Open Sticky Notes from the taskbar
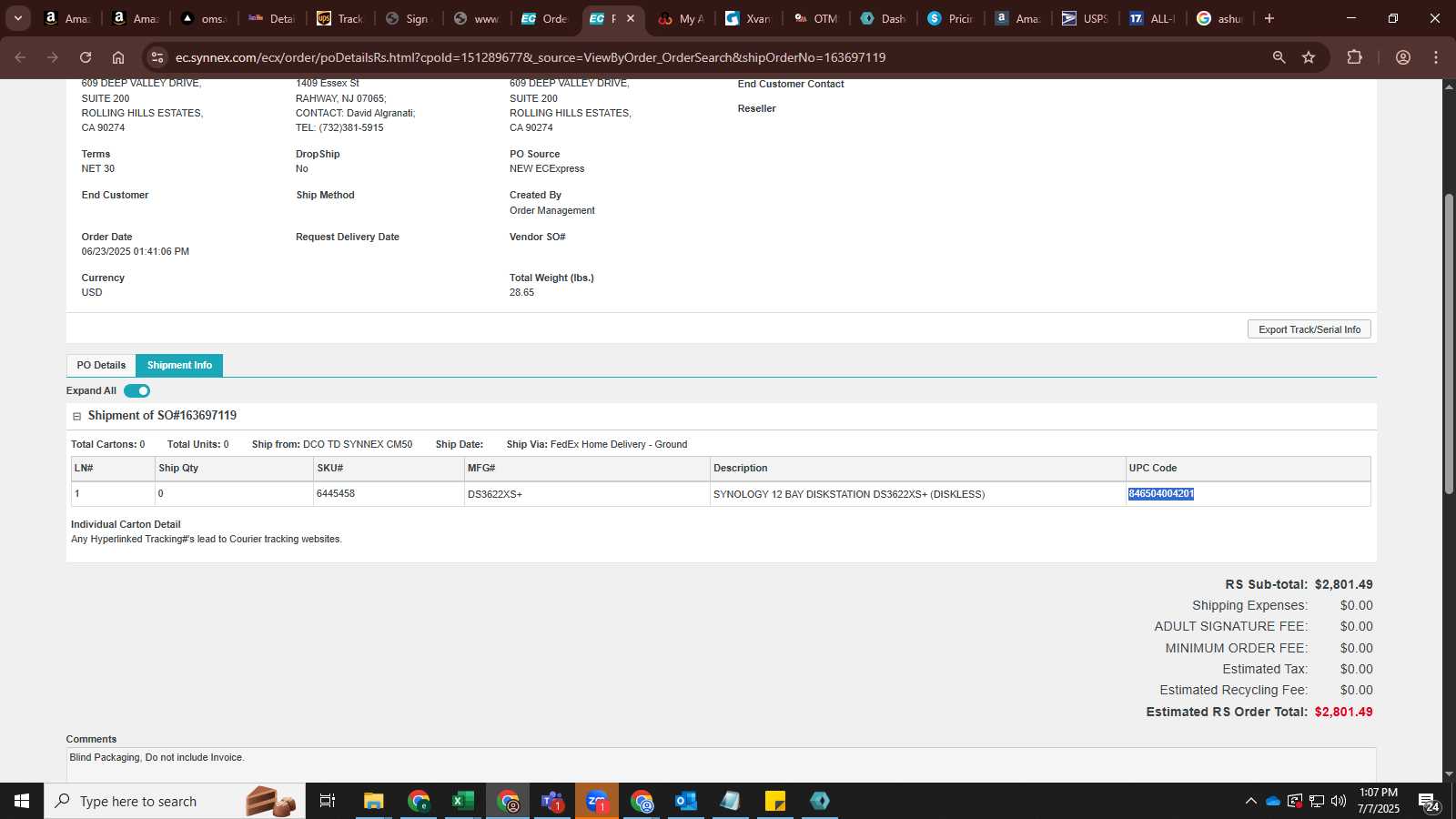 [x=775, y=801]
